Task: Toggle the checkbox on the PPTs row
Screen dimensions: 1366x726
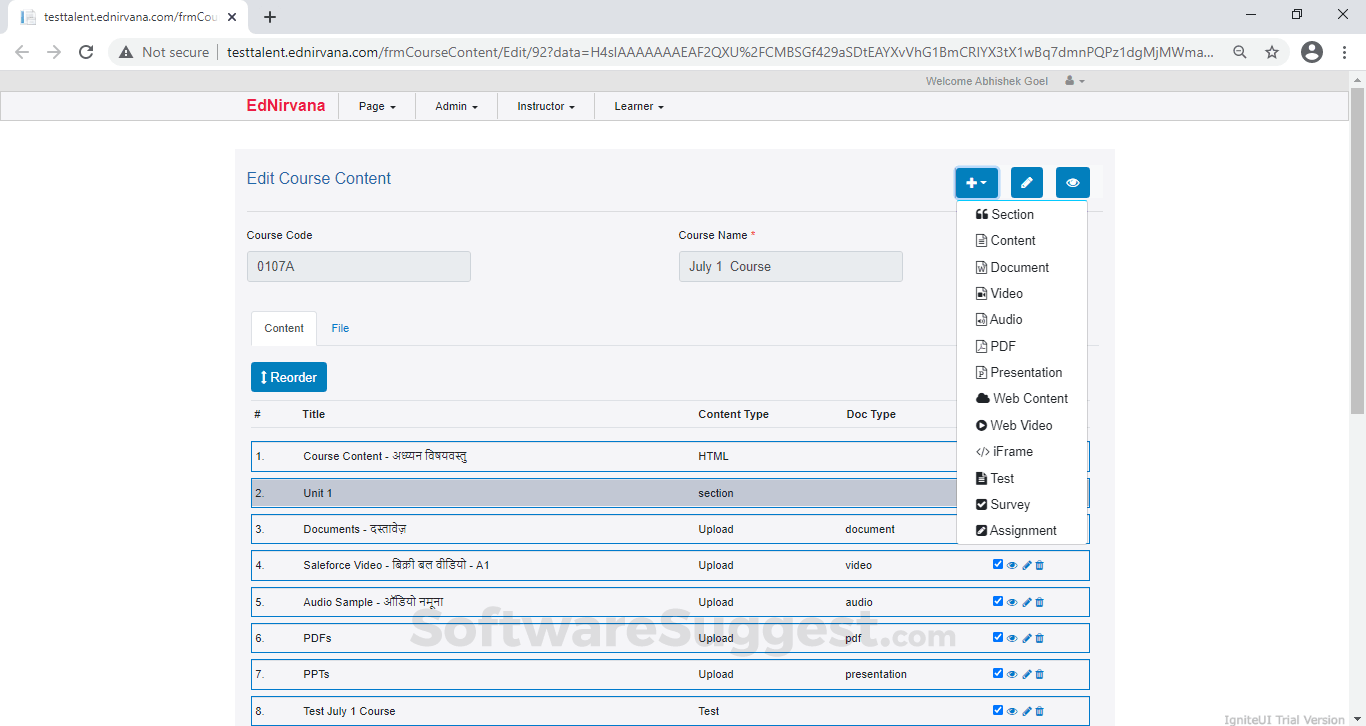Action: pyautogui.click(x=998, y=673)
